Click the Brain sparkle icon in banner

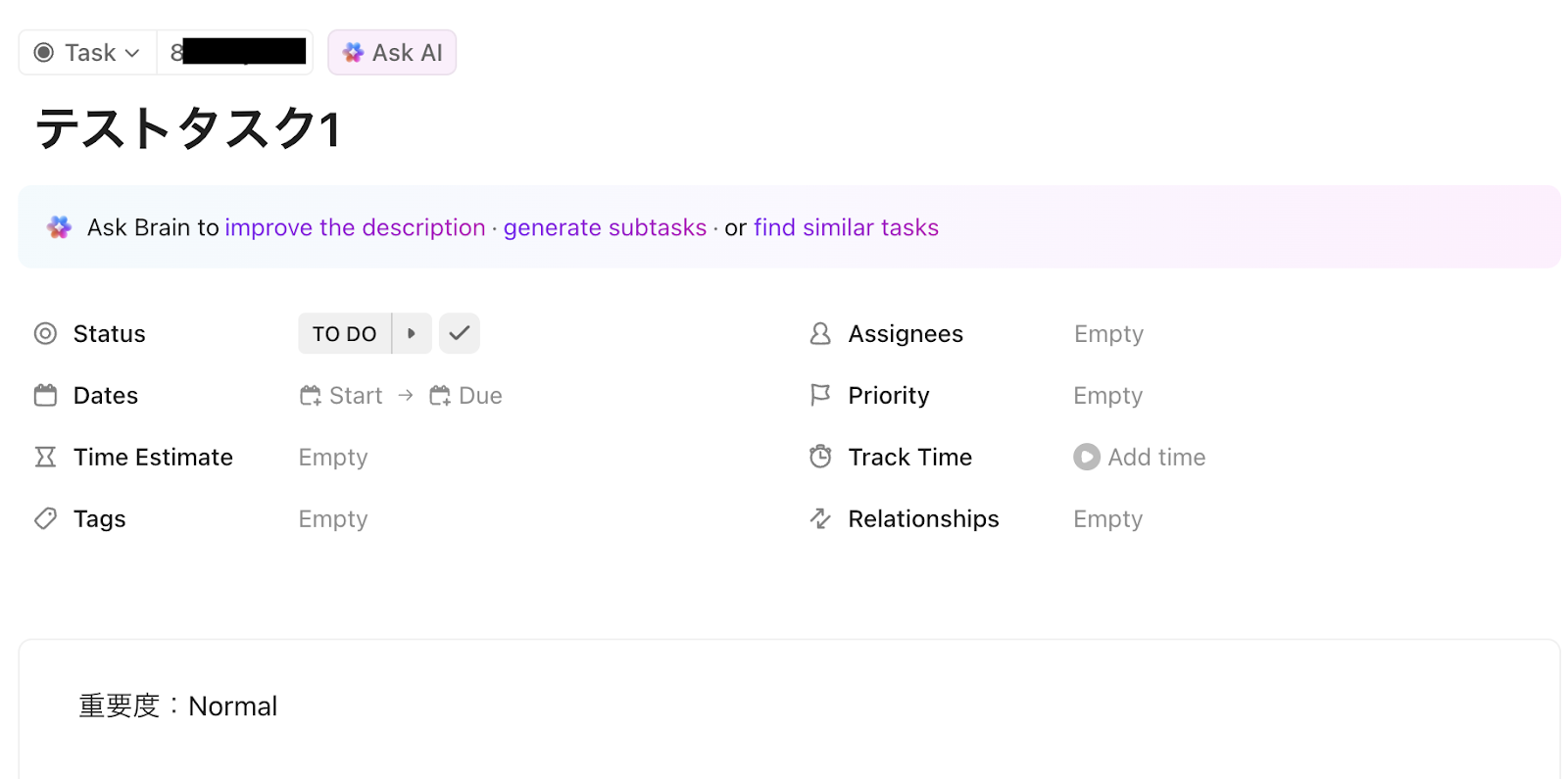60,227
